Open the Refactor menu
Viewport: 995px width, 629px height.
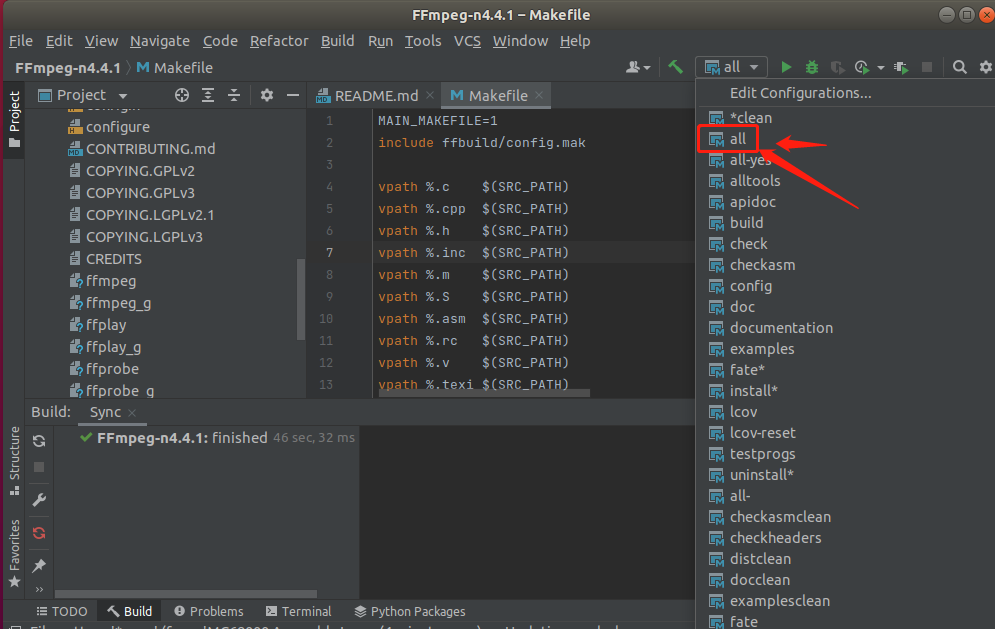pyautogui.click(x=279, y=41)
